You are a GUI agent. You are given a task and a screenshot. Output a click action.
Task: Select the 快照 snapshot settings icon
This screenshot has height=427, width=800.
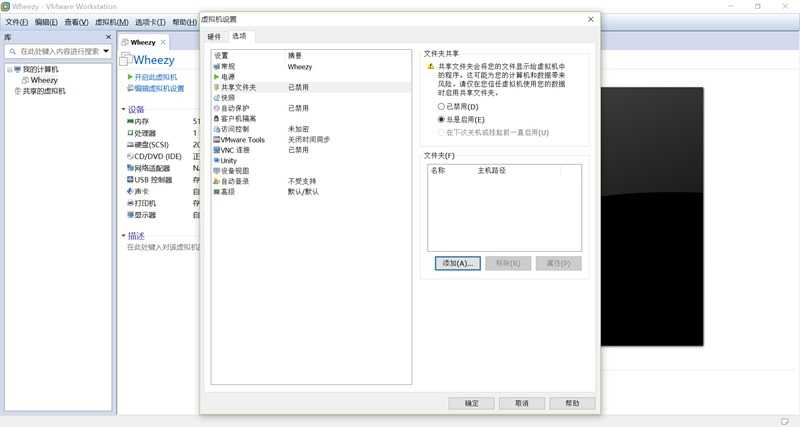(x=216, y=98)
